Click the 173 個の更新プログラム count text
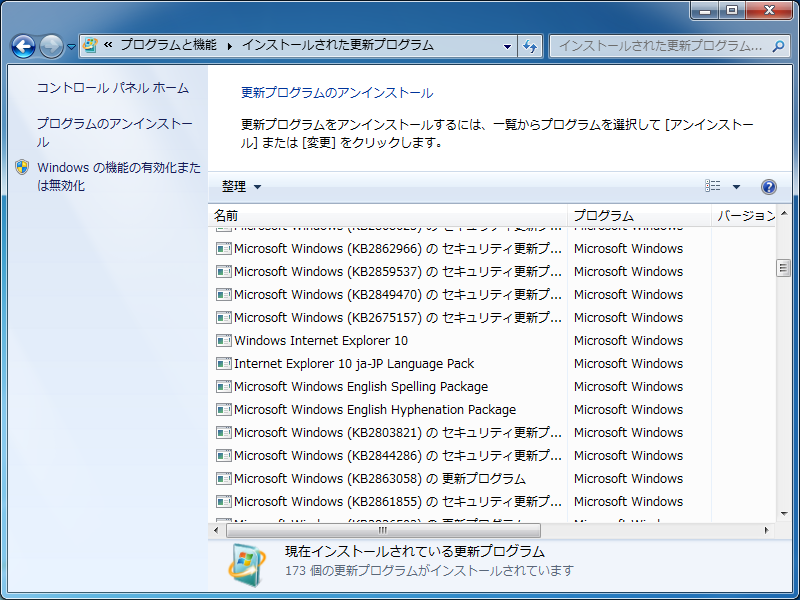Image resolution: width=800 pixels, height=600 pixels. pos(429,570)
